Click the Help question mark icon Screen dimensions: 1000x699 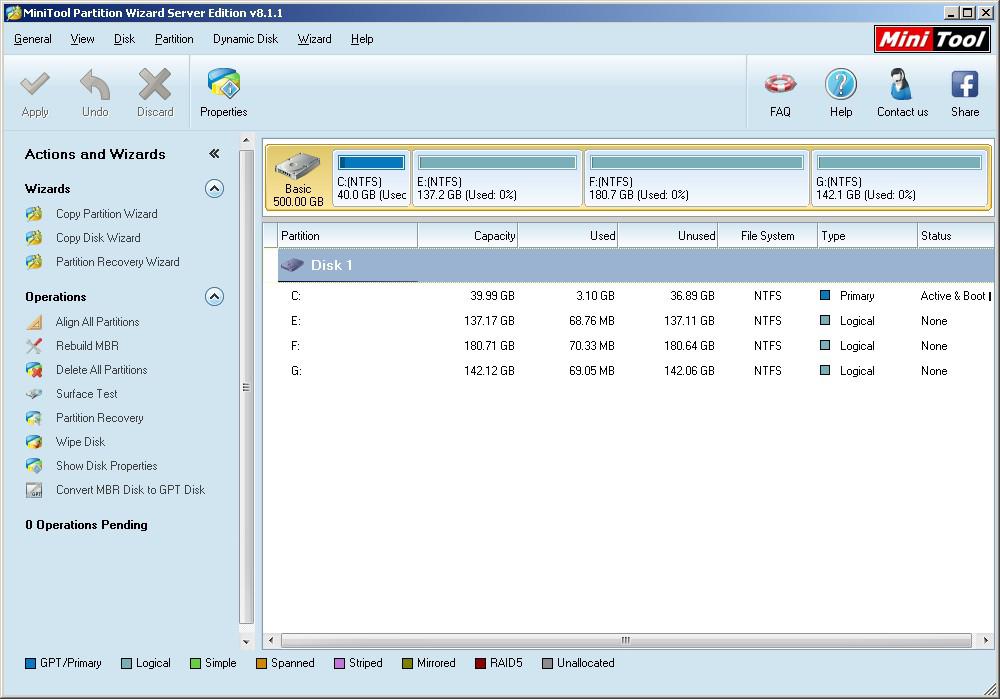coord(840,85)
